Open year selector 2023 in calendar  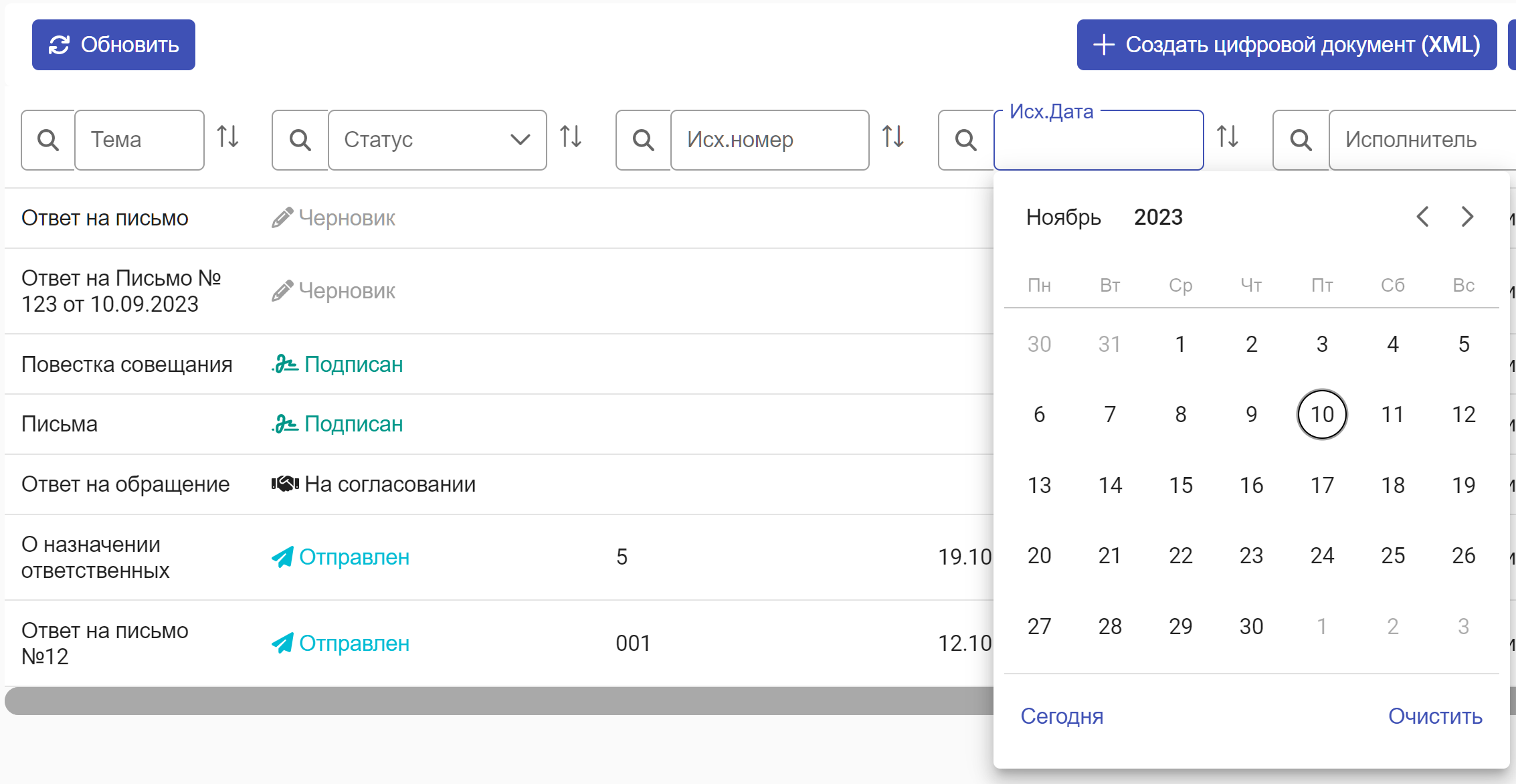[x=1159, y=217]
